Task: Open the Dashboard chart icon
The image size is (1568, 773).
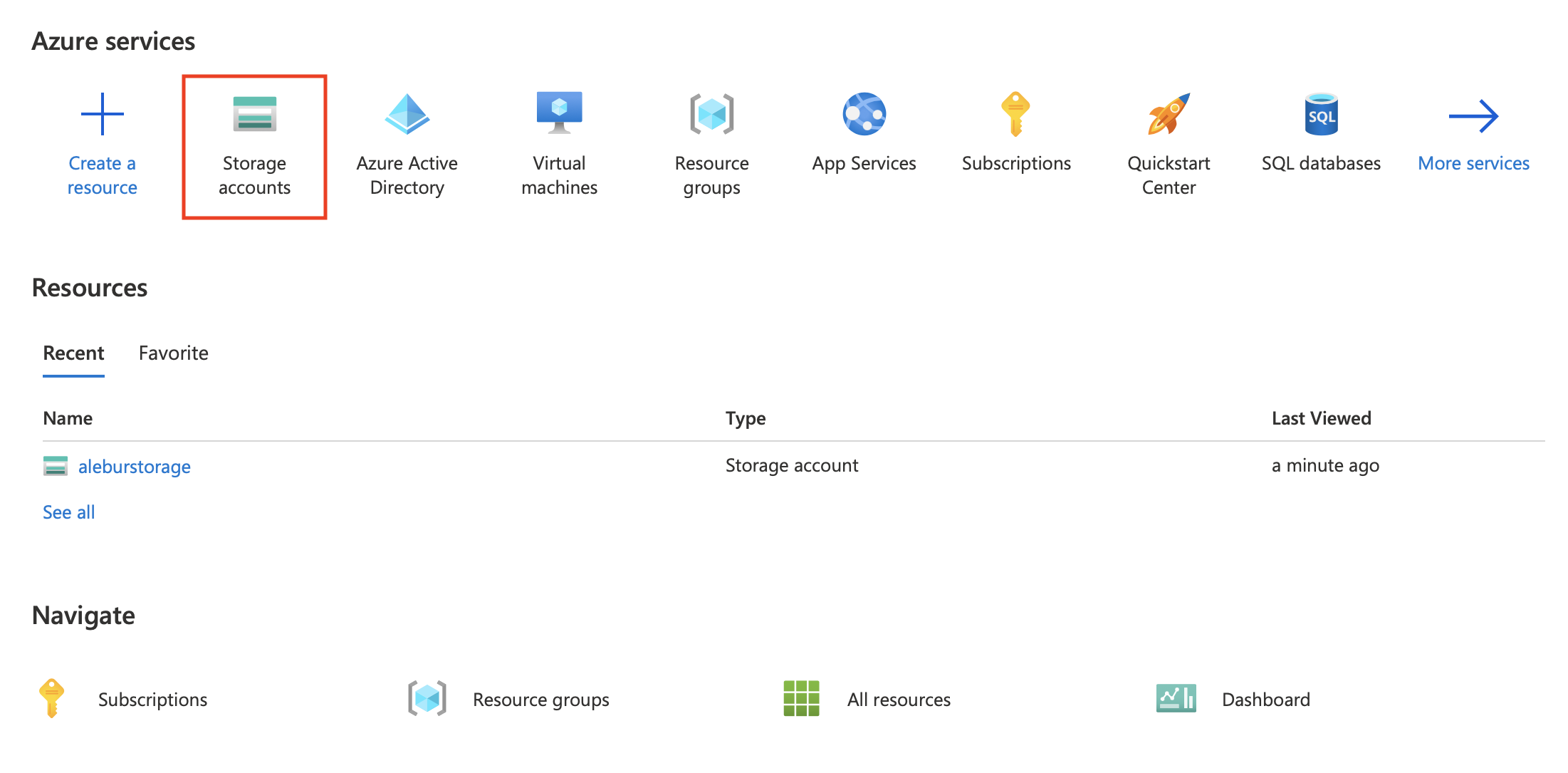Action: (1176, 698)
